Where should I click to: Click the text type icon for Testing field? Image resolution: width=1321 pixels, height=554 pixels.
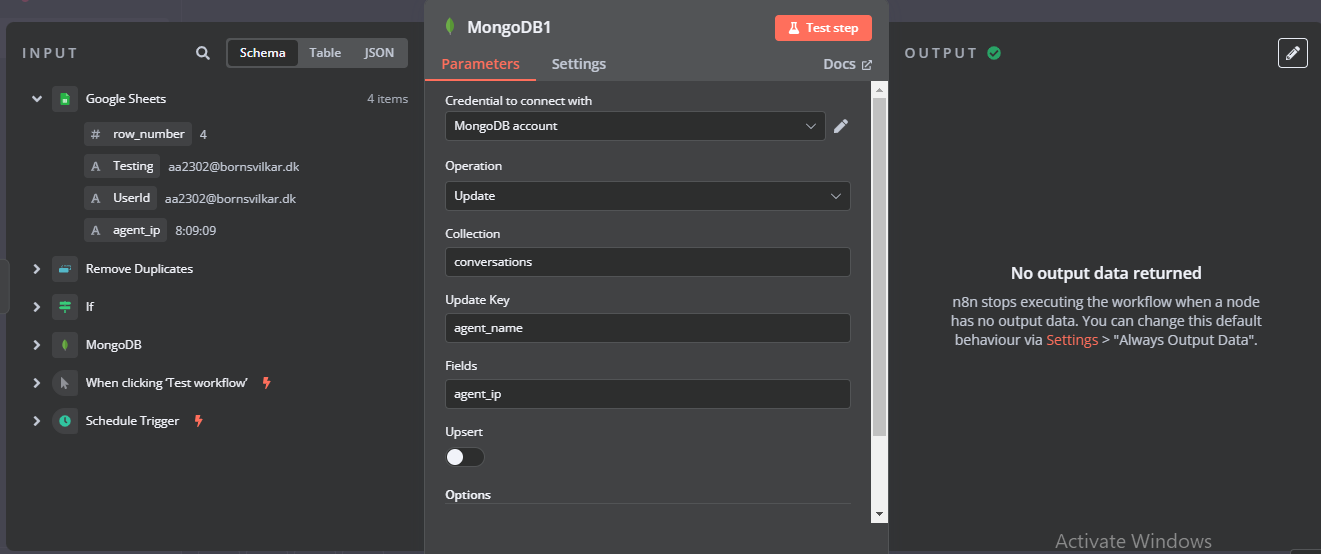coord(95,167)
